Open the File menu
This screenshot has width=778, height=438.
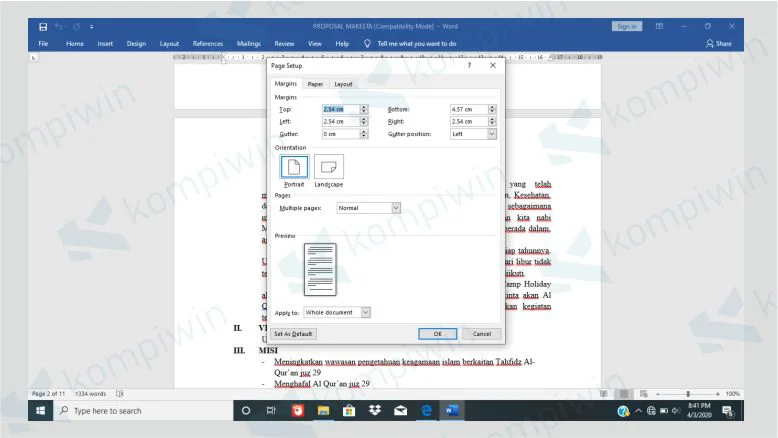click(x=43, y=44)
